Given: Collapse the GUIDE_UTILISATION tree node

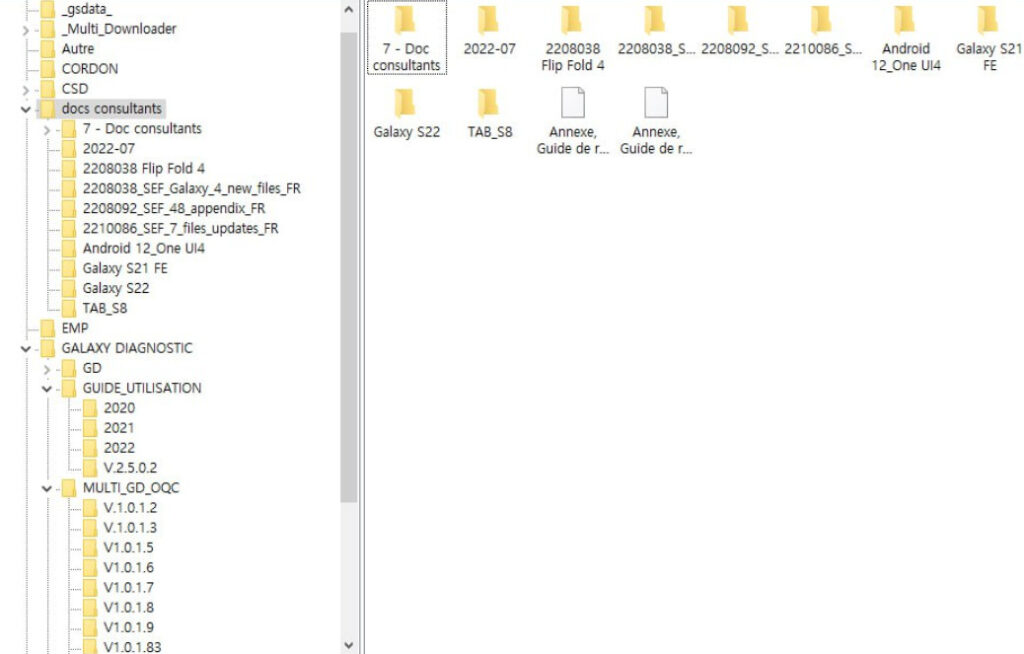Looking at the screenshot, I should [x=46, y=388].
